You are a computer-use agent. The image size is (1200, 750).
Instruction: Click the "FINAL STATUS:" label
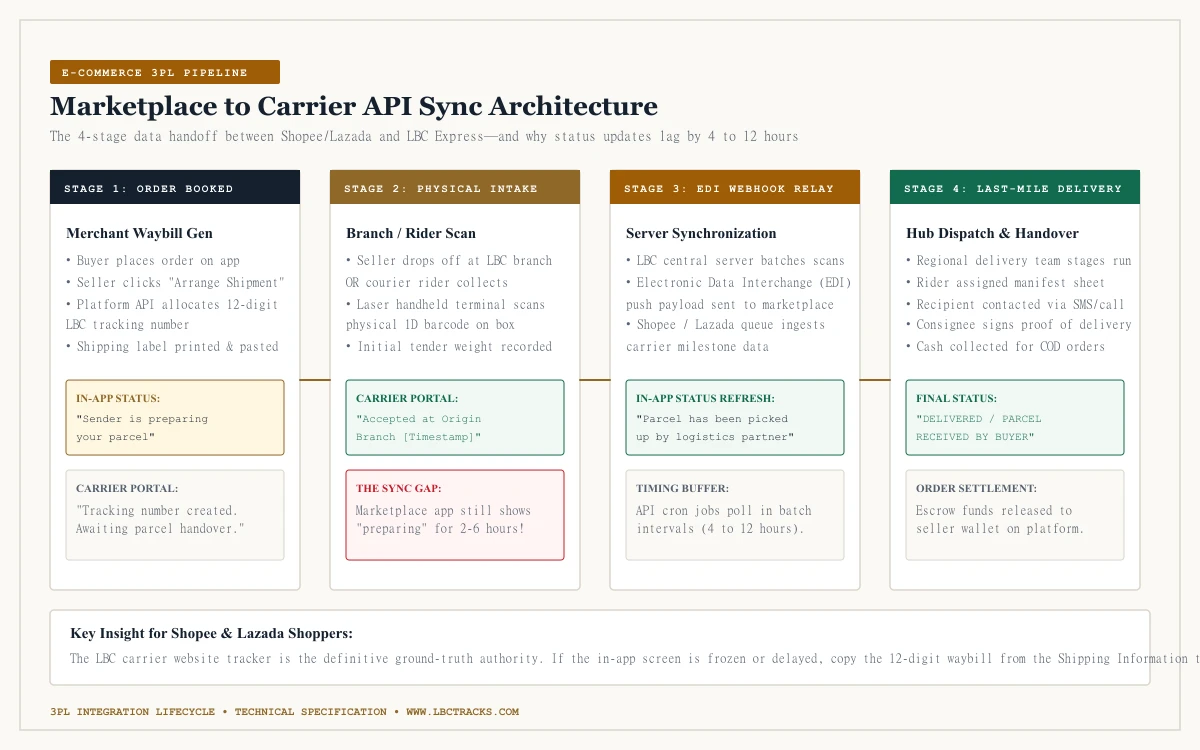point(956,399)
